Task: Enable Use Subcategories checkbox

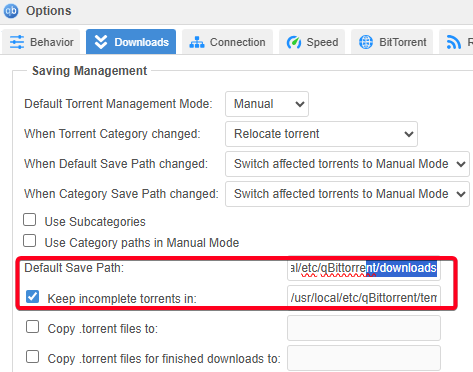Action: [30, 220]
